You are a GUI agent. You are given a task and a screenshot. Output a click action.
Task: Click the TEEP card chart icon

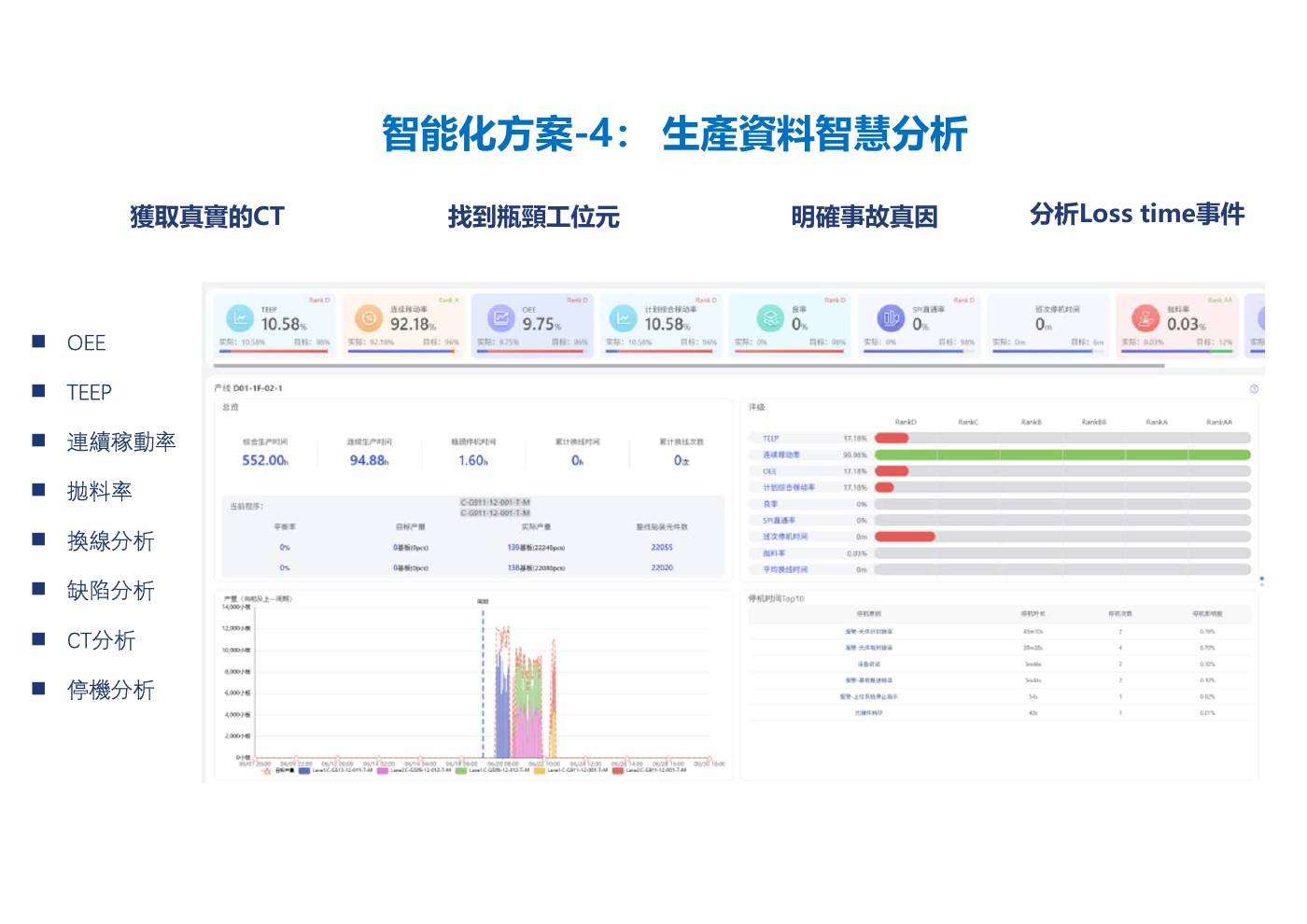coord(240,318)
